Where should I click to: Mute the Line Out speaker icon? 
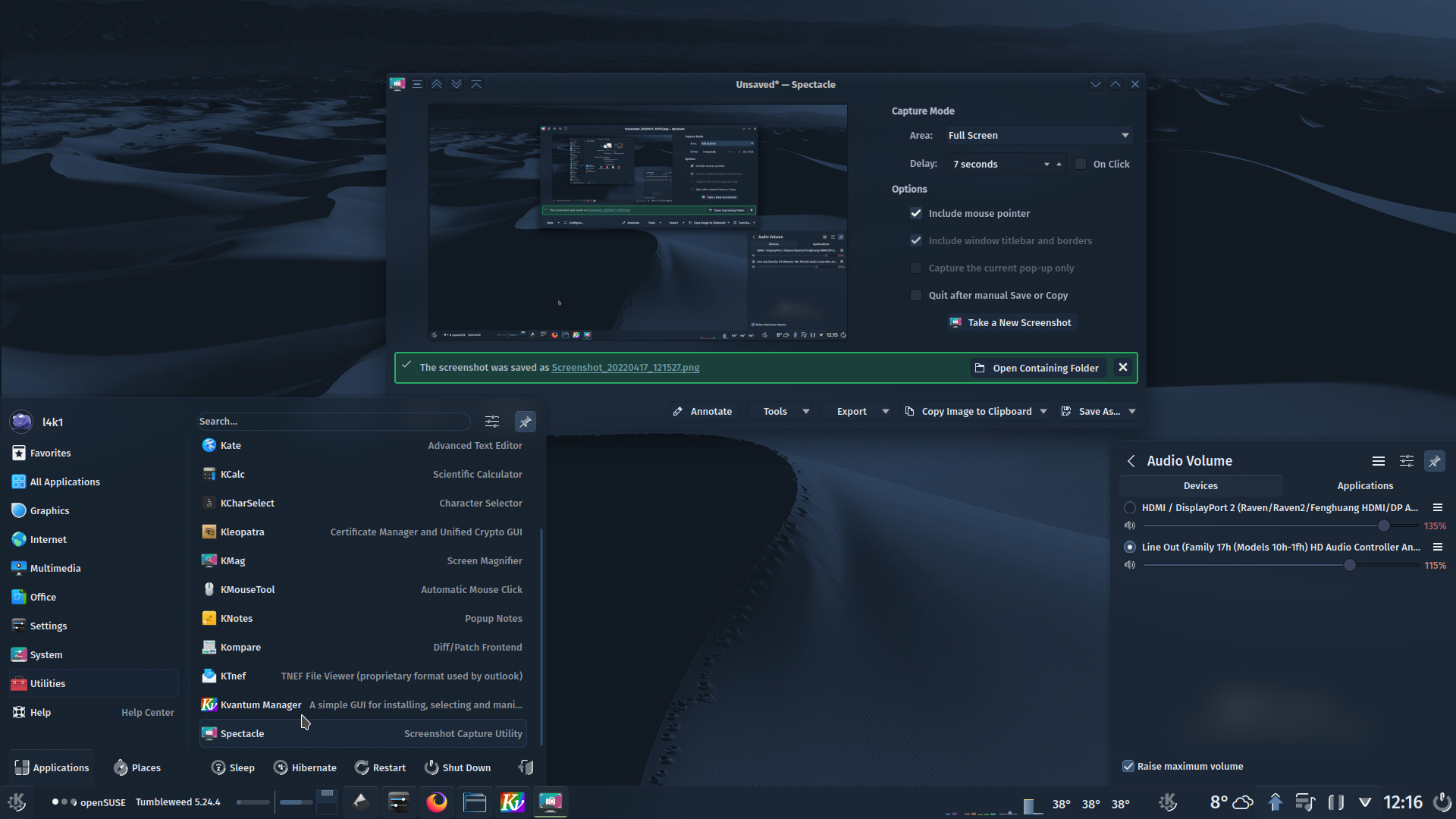click(x=1130, y=565)
